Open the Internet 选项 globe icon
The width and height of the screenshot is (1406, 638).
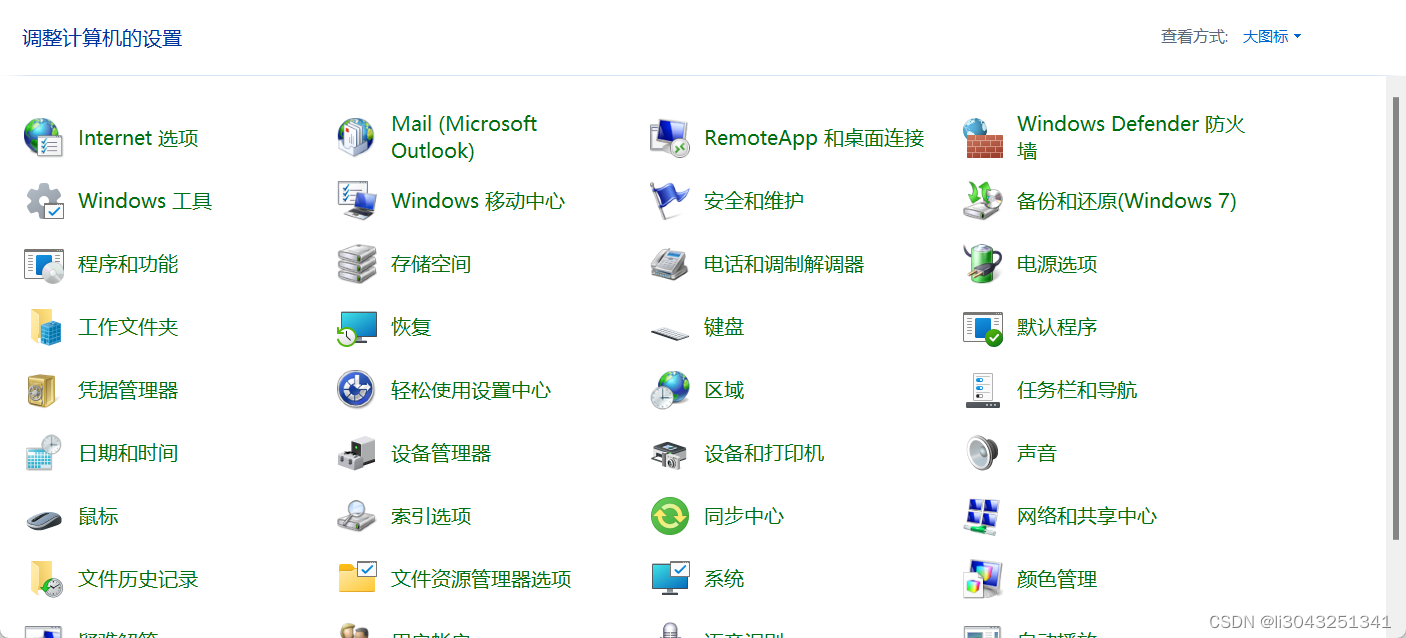pos(43,137)
